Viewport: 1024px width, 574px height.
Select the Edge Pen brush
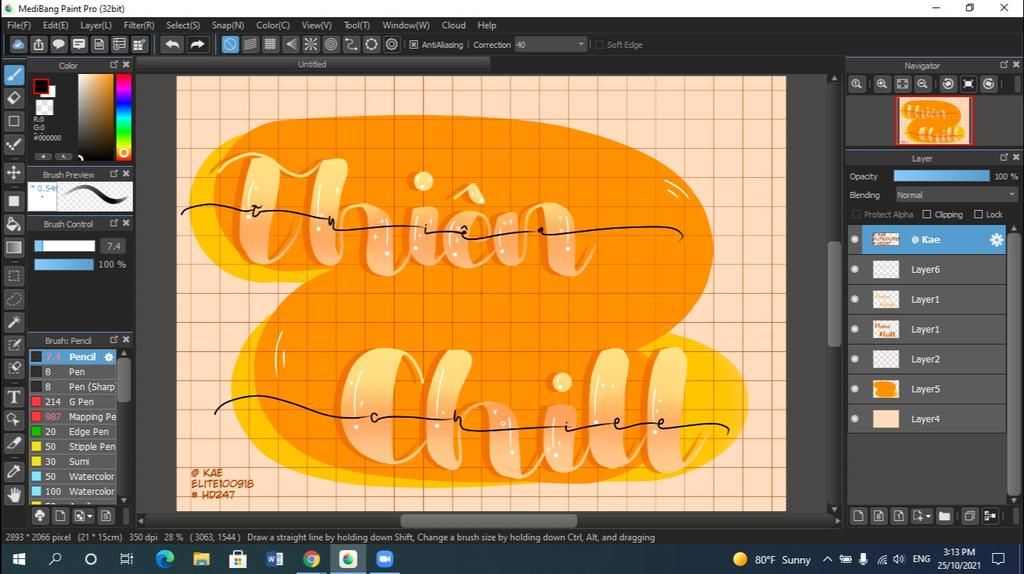(73, 432)
